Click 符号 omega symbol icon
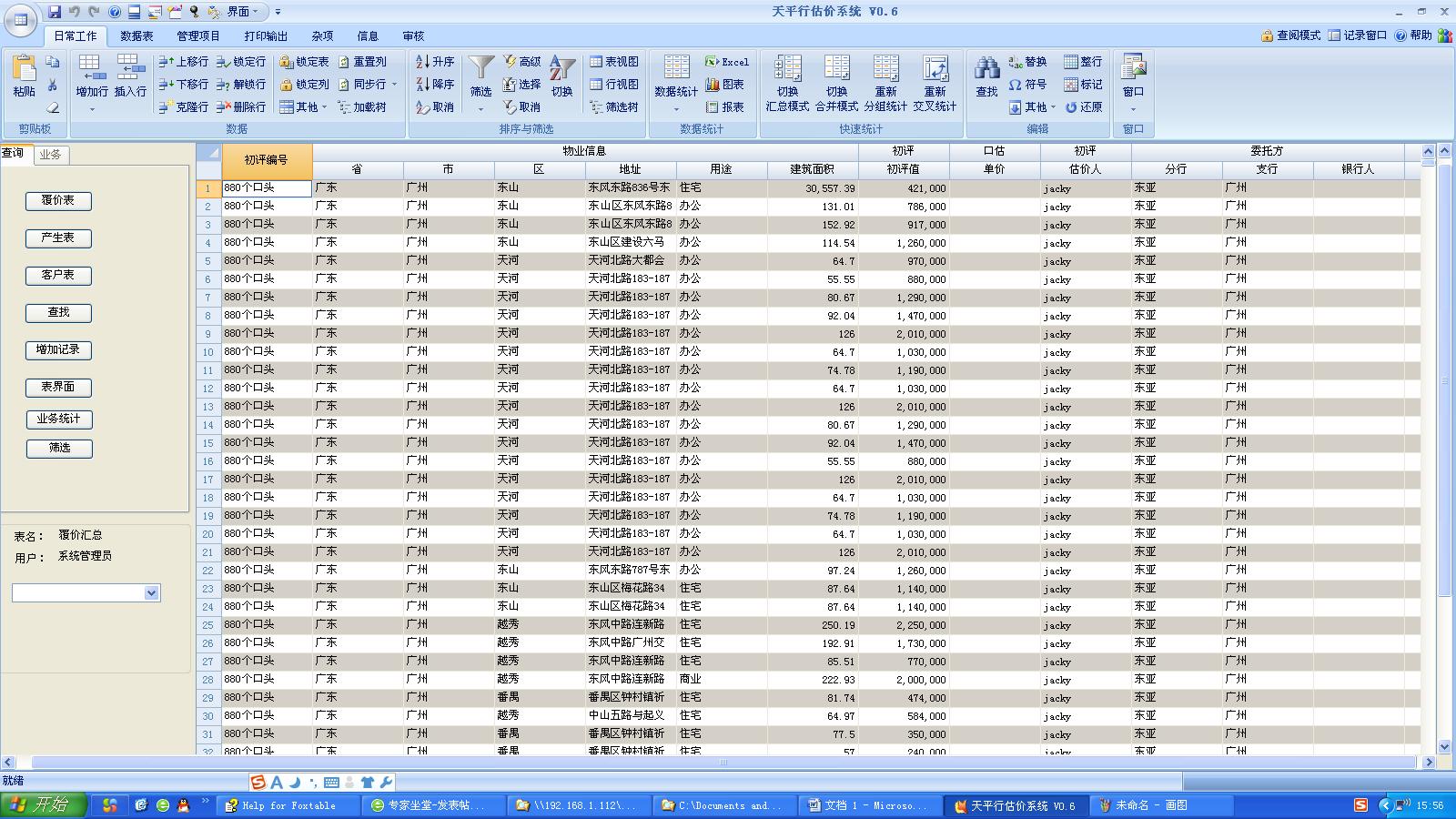1456x819 pixels. tap(1027, 85)
